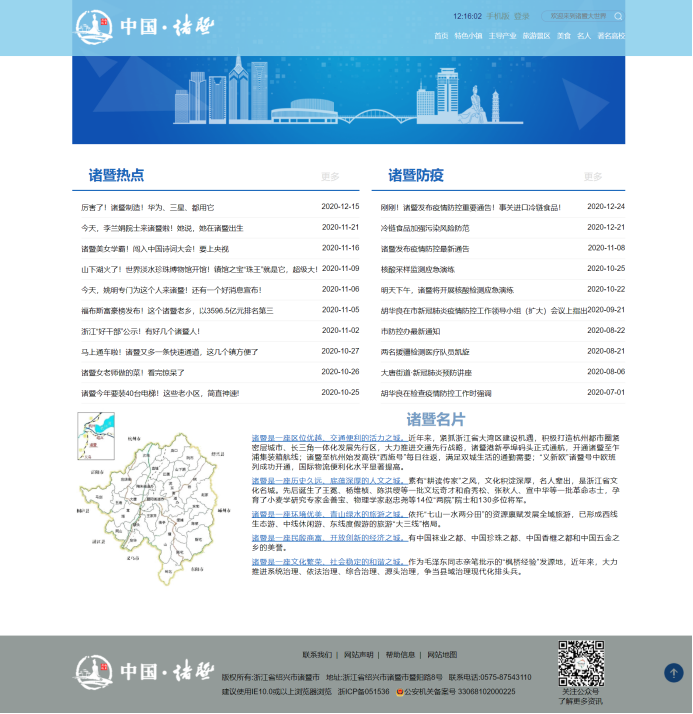The image size is (693, 714).
Task: Click the date 2020-12-15 in 诸暨热点
Action: [340, 207]
